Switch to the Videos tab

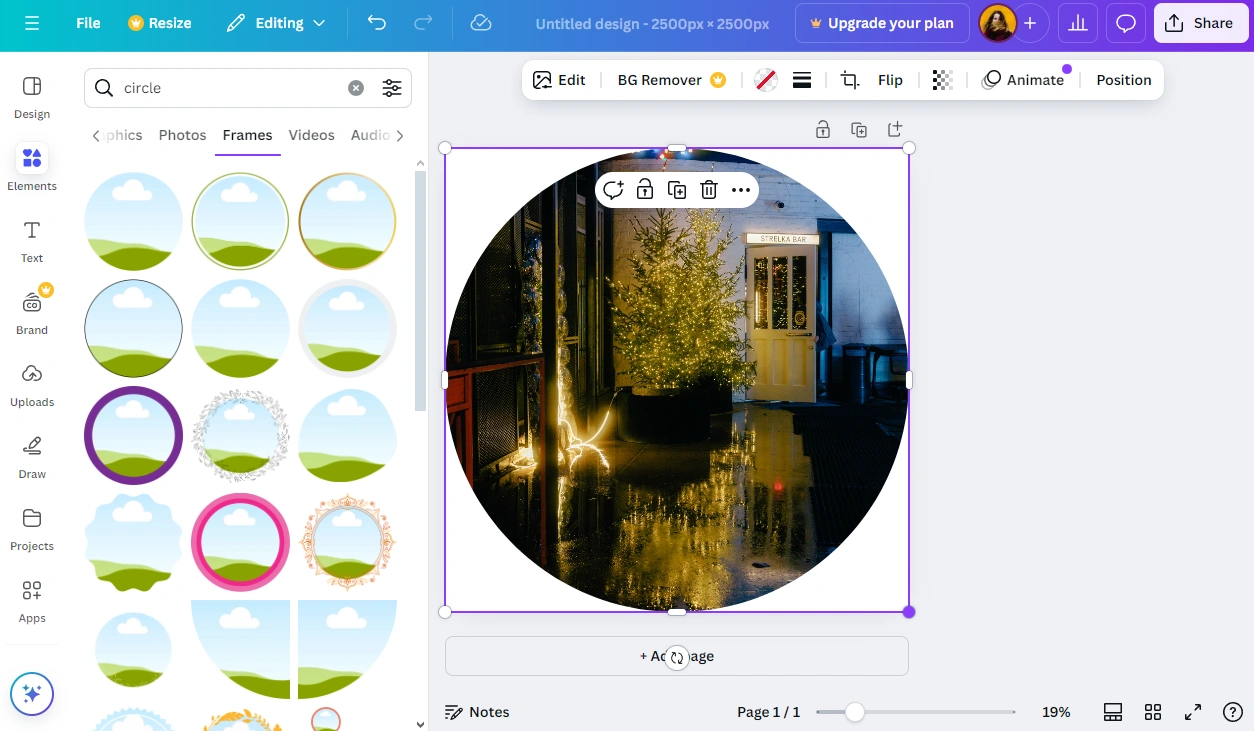coord(312,135)
